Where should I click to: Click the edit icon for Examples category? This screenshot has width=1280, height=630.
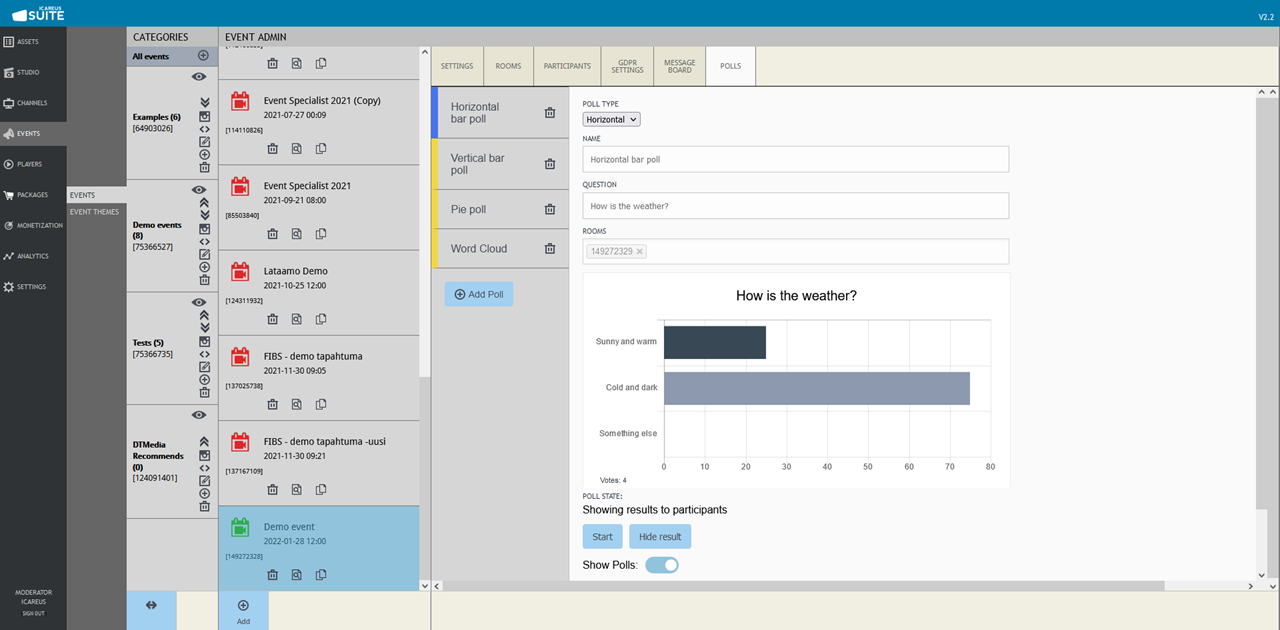click(x=204, y=142)
